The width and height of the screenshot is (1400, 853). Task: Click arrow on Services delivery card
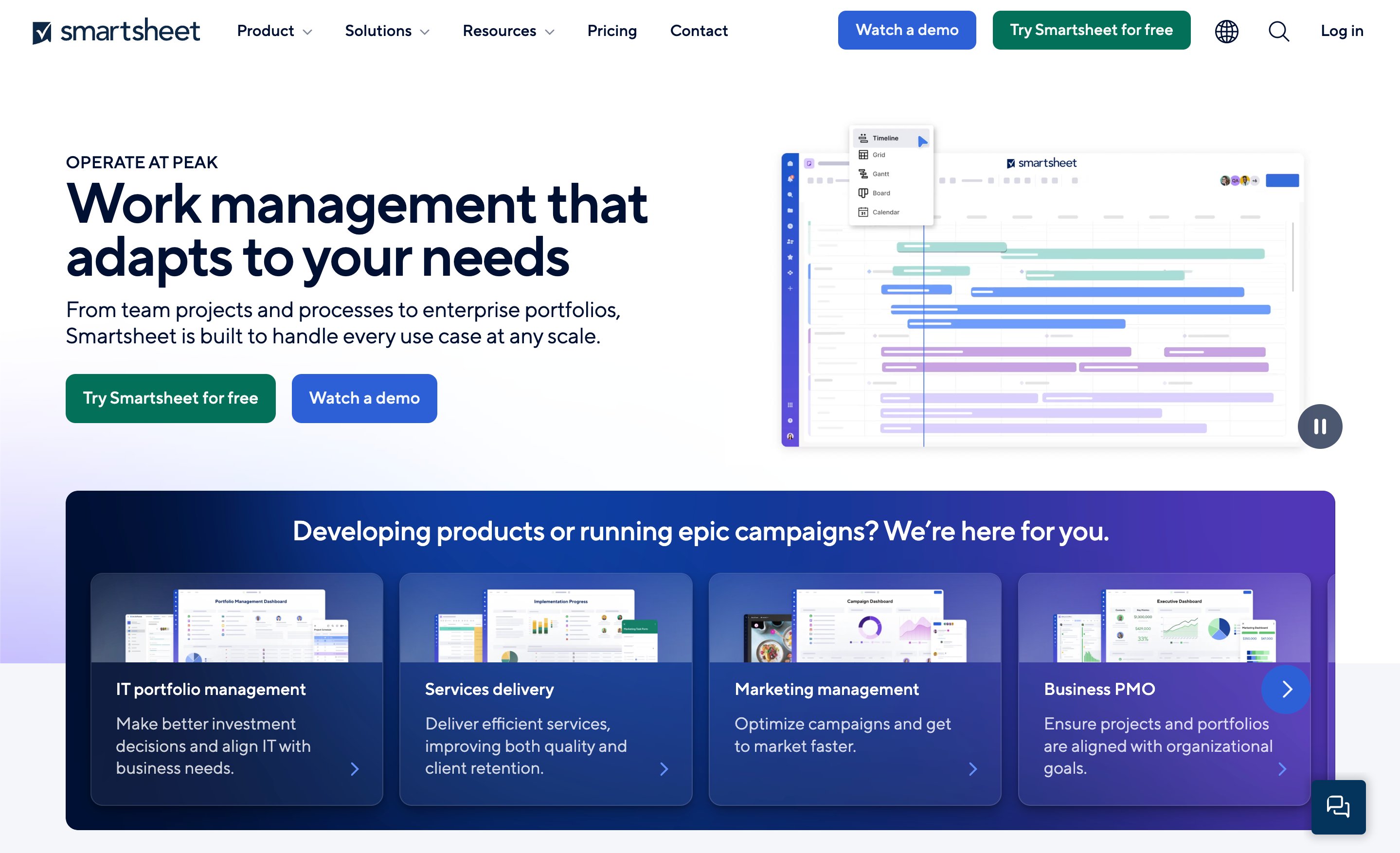(664, 769)
